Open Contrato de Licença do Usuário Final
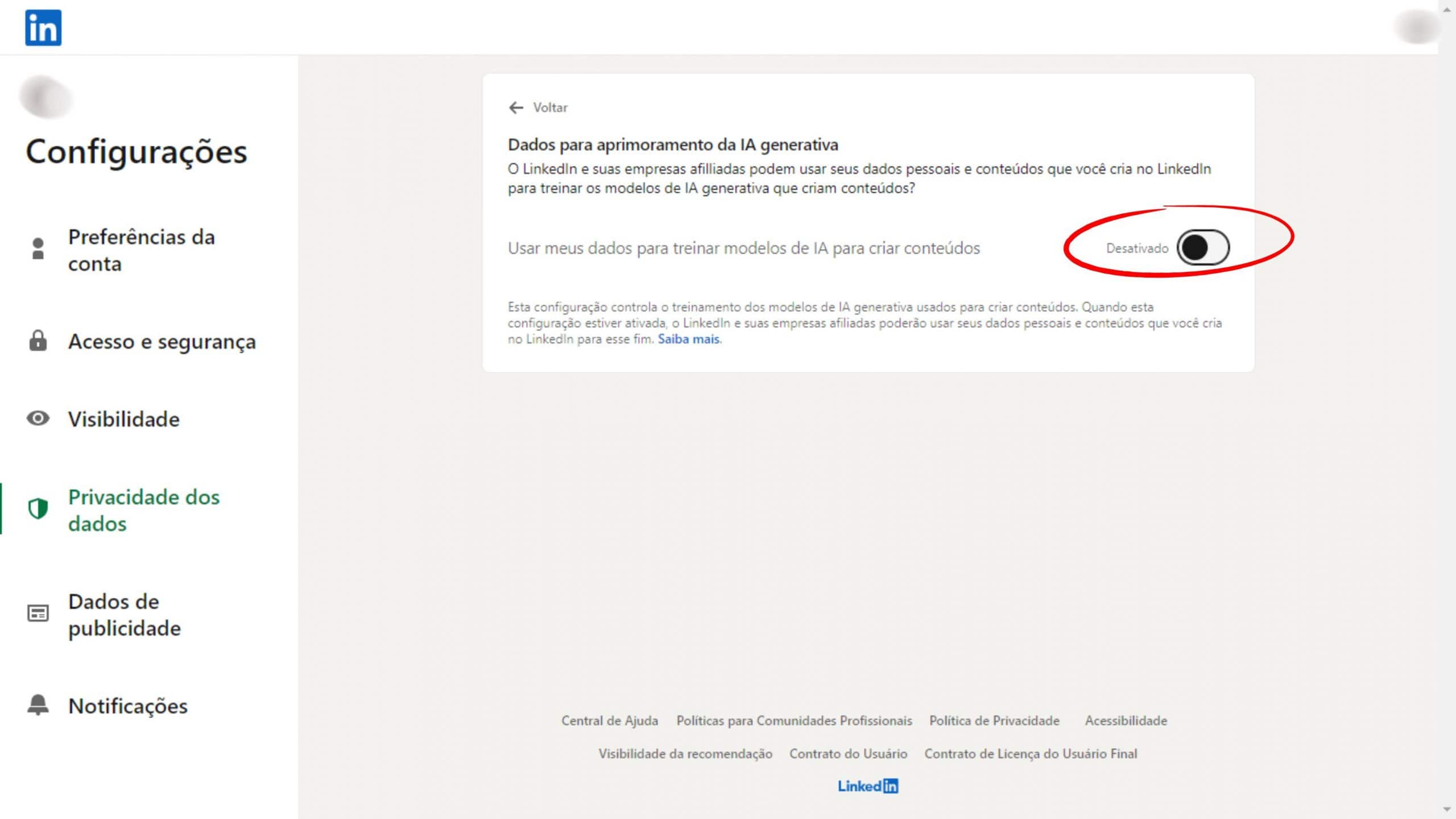 coord(1031,754)
